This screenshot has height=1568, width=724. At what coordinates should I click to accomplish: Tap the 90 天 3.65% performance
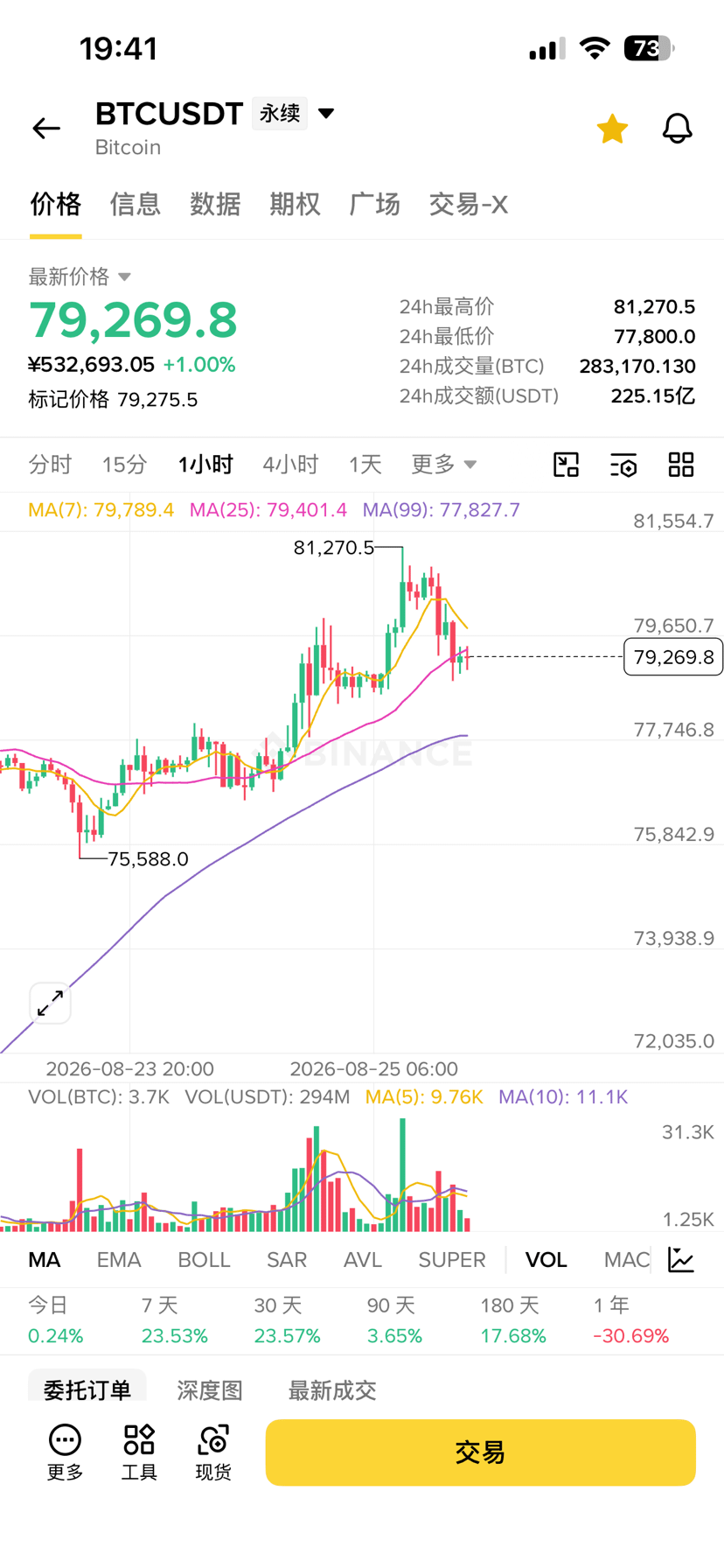coord(394,1320)
